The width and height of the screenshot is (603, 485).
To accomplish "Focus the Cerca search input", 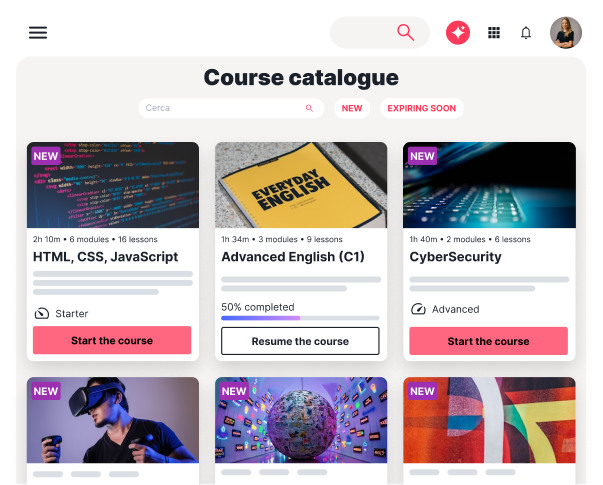I will point(231,108).
